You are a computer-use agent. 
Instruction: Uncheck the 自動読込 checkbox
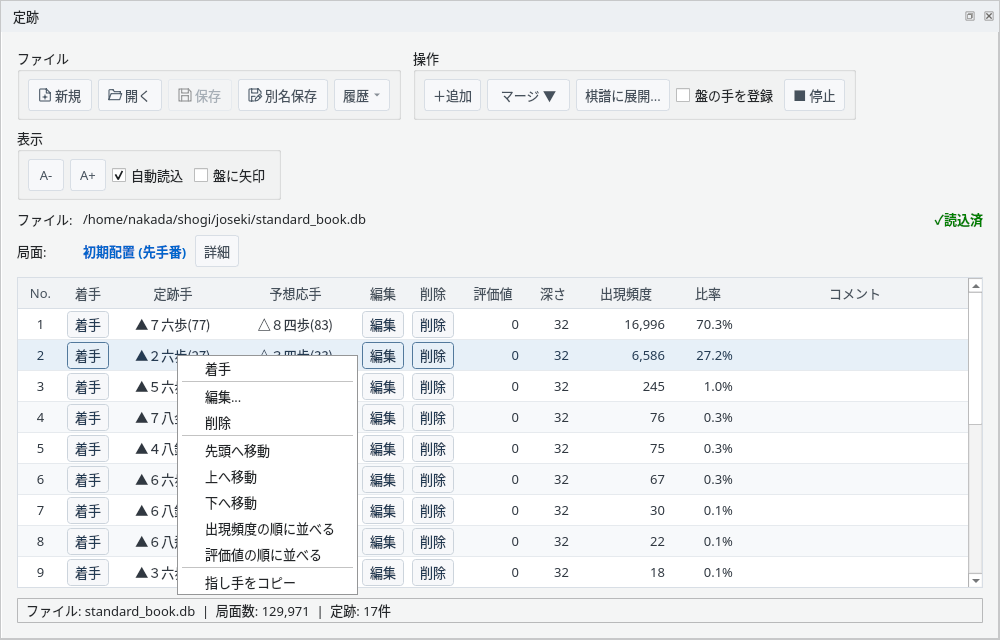pos(119,175)
